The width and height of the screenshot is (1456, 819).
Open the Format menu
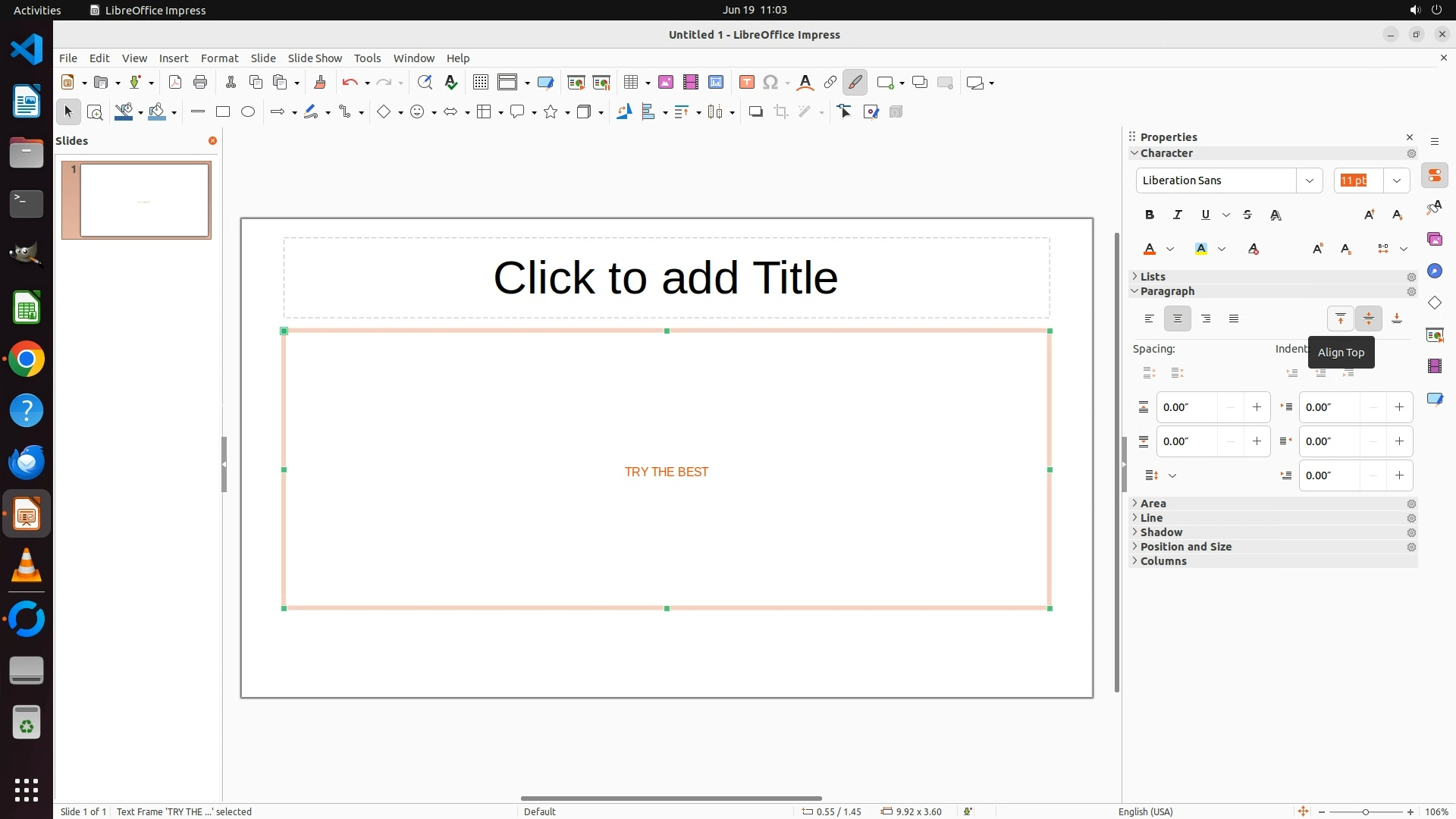tap(219, 58)
